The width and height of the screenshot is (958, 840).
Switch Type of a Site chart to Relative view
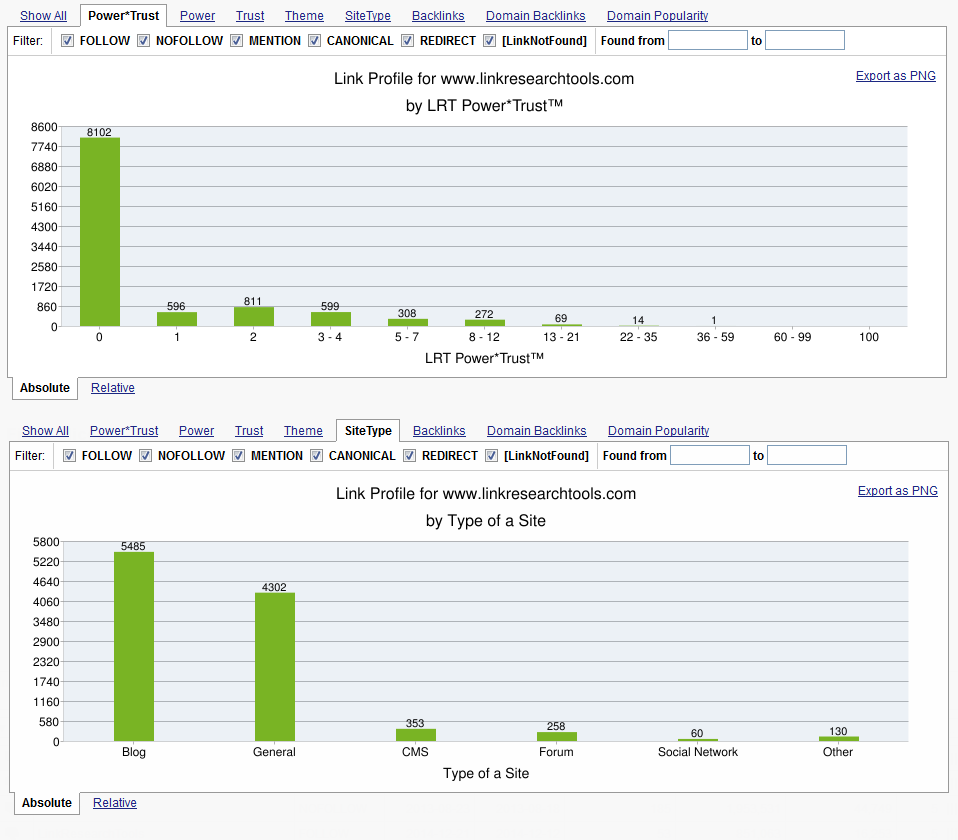(x=115, y=803)
